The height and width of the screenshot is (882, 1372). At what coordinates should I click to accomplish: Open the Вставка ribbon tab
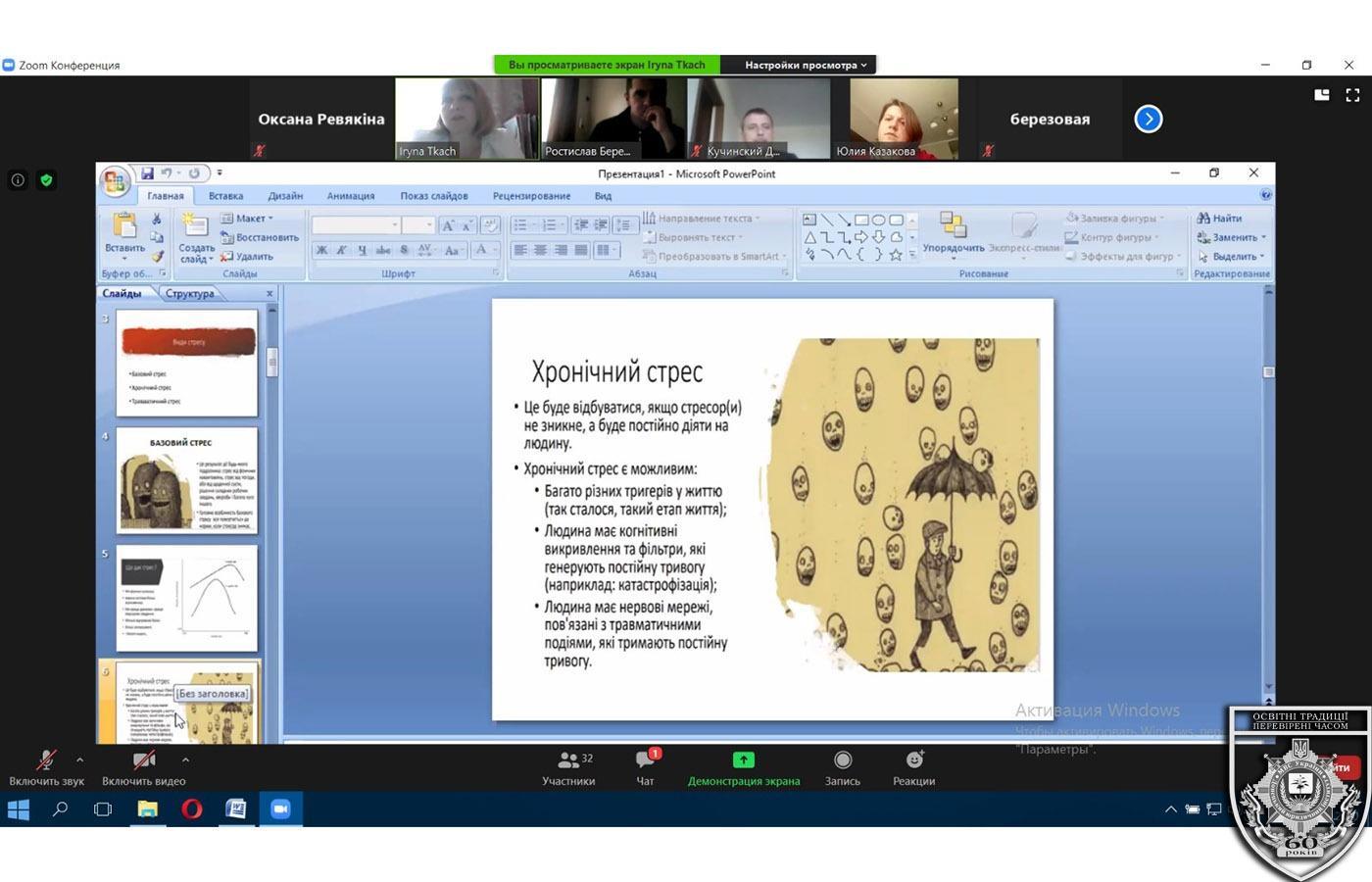click(225, 196)
